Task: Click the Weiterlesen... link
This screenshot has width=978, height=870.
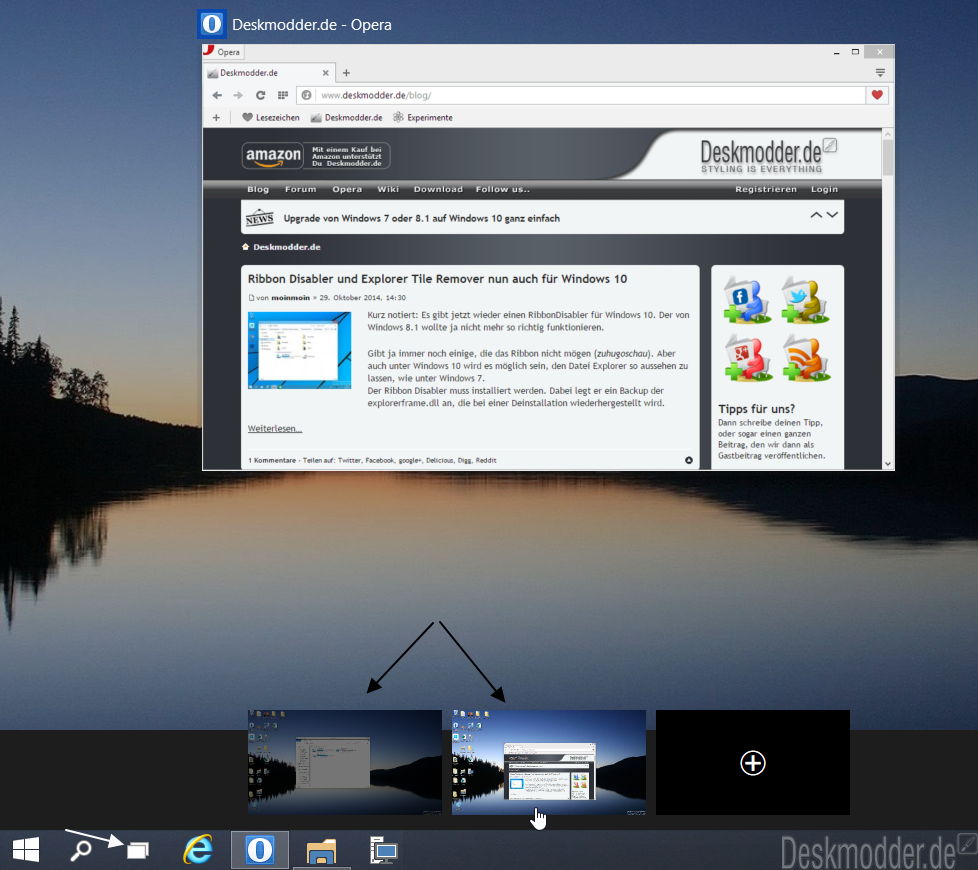Action: [274, 428]
